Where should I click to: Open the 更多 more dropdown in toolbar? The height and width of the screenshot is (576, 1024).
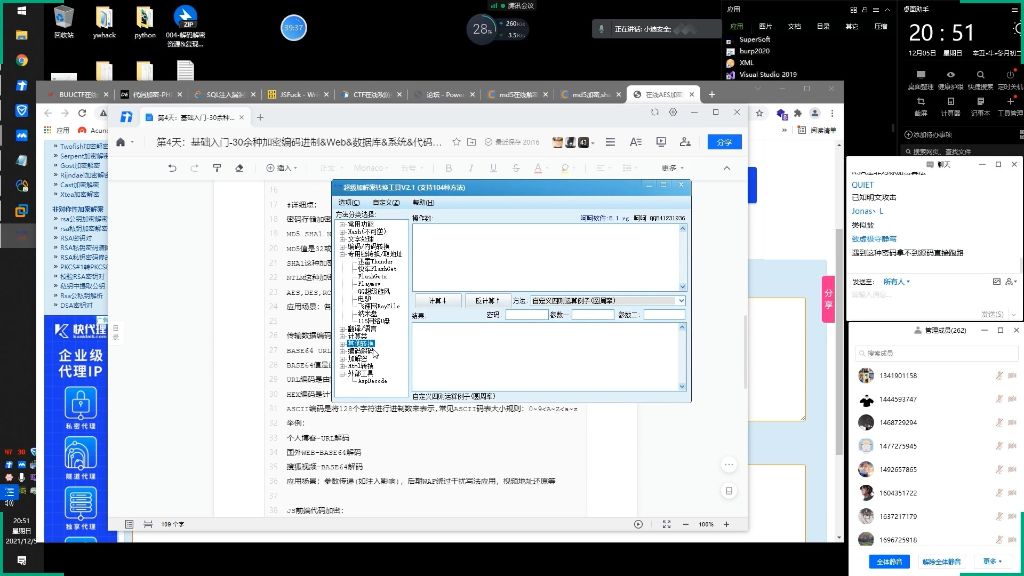pos(672,168)
